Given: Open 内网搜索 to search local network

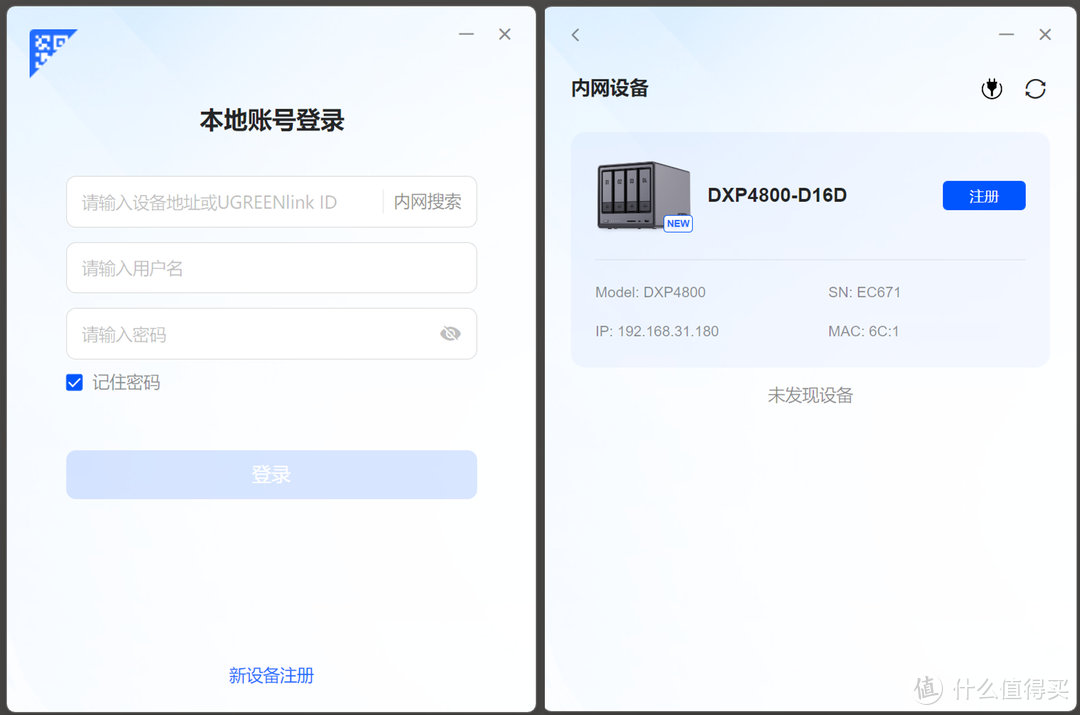Looking at the screenshot, I should click(x=428, y=201).
